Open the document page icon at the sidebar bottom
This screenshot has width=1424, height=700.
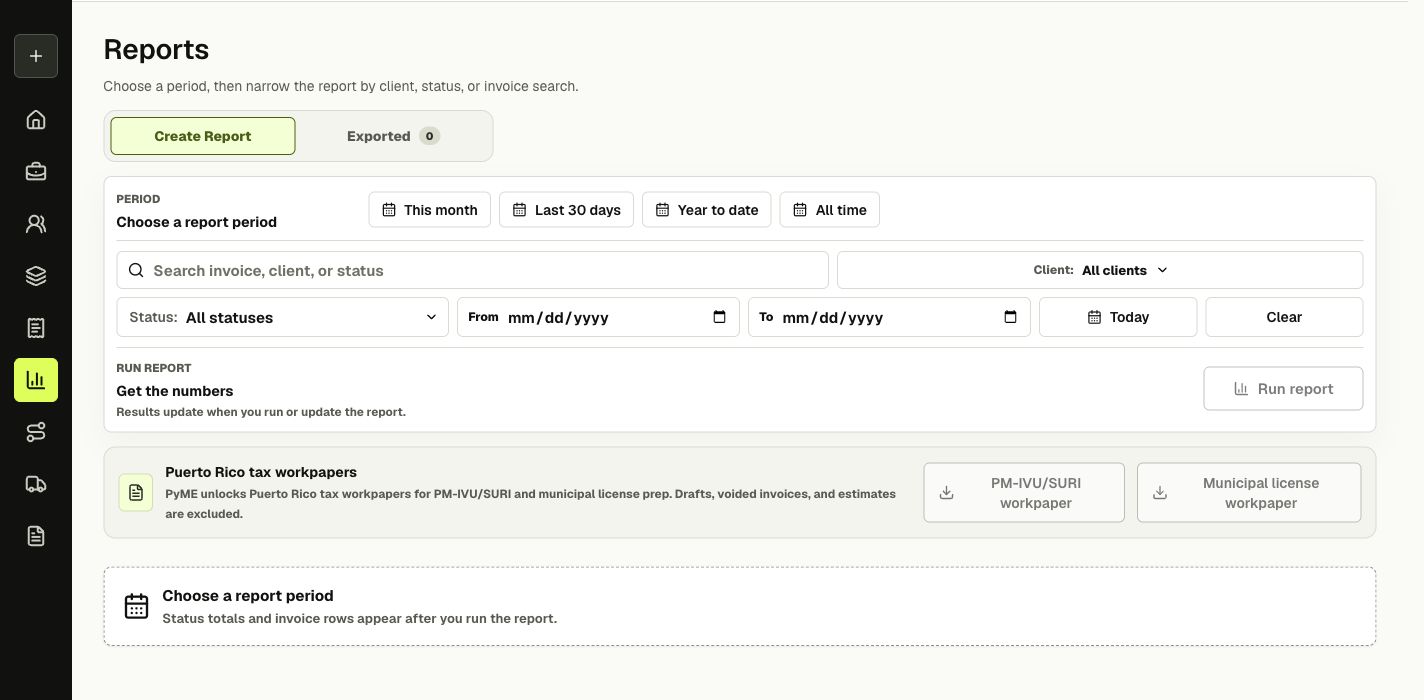point(36,536)
